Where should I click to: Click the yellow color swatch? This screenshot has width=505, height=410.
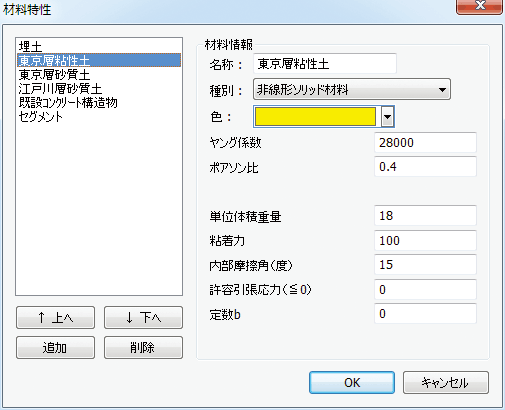(x=315, y=117)
